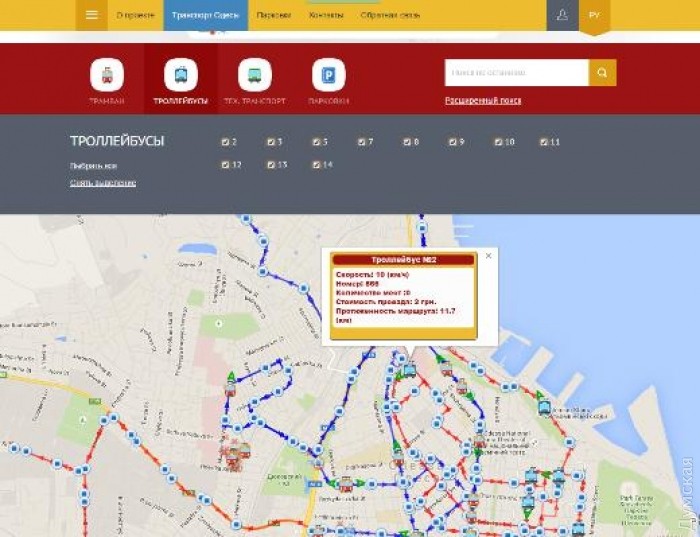Select the Троллейбусы trolleybus icon
This screenshot has height=537, width=700.
tap(181, 75)
